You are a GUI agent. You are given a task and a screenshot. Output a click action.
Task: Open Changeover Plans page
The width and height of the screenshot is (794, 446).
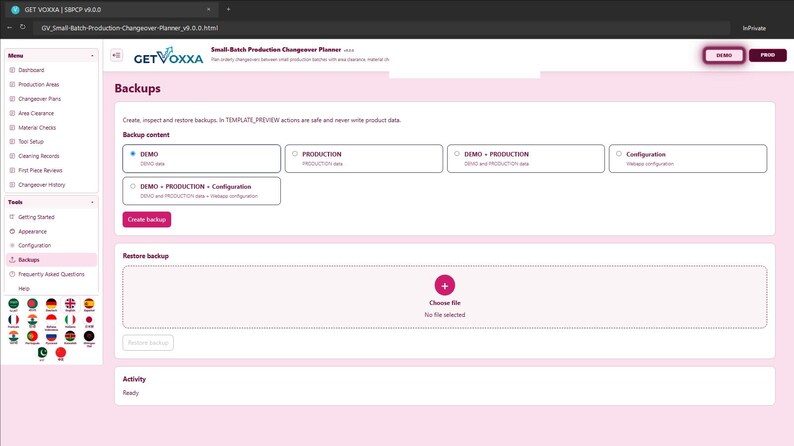(51, 99)
